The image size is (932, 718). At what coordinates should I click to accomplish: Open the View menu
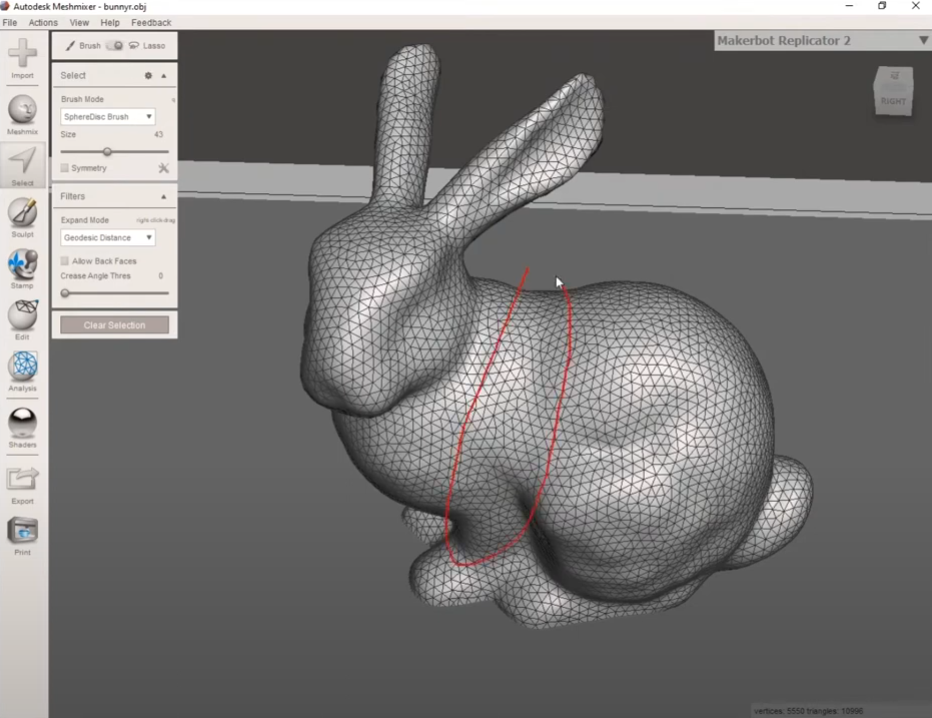(x=79, y=23)
